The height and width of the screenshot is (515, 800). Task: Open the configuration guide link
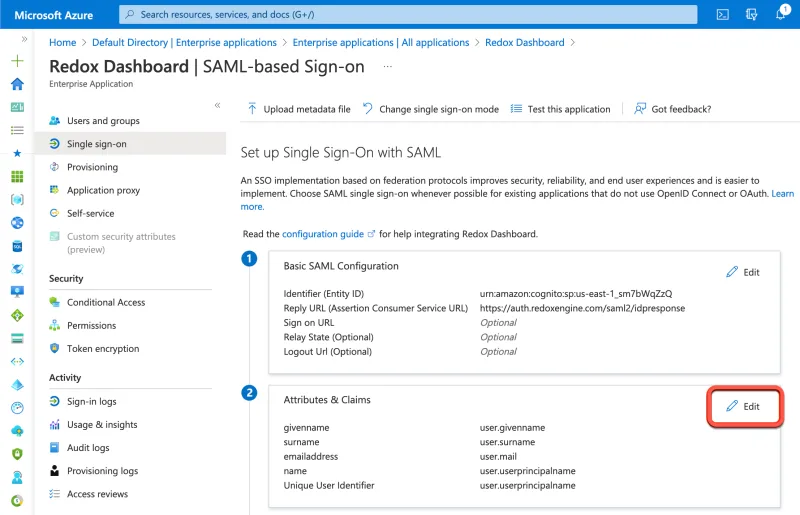(323, 234)
